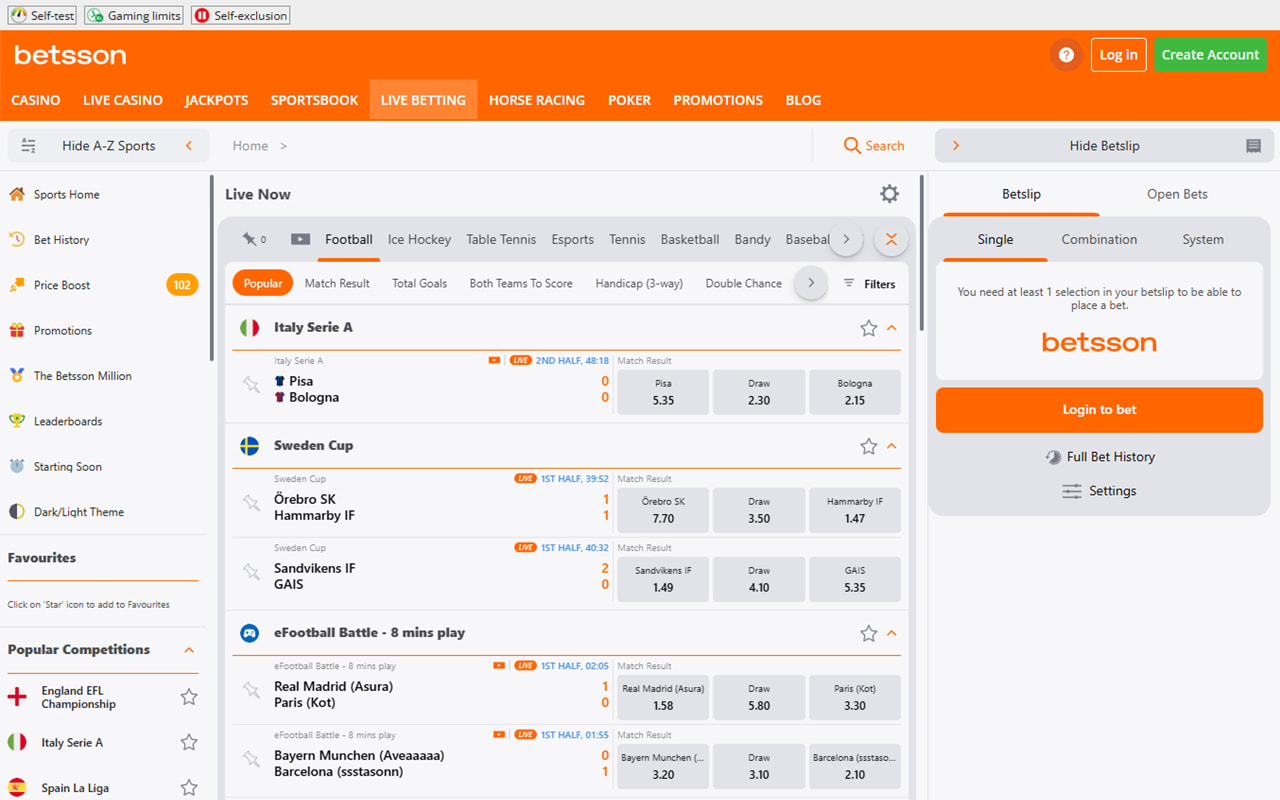1280x800 pixels.
Task: Click eFootball Battle gamepad icon
Action: coord(250,633)
